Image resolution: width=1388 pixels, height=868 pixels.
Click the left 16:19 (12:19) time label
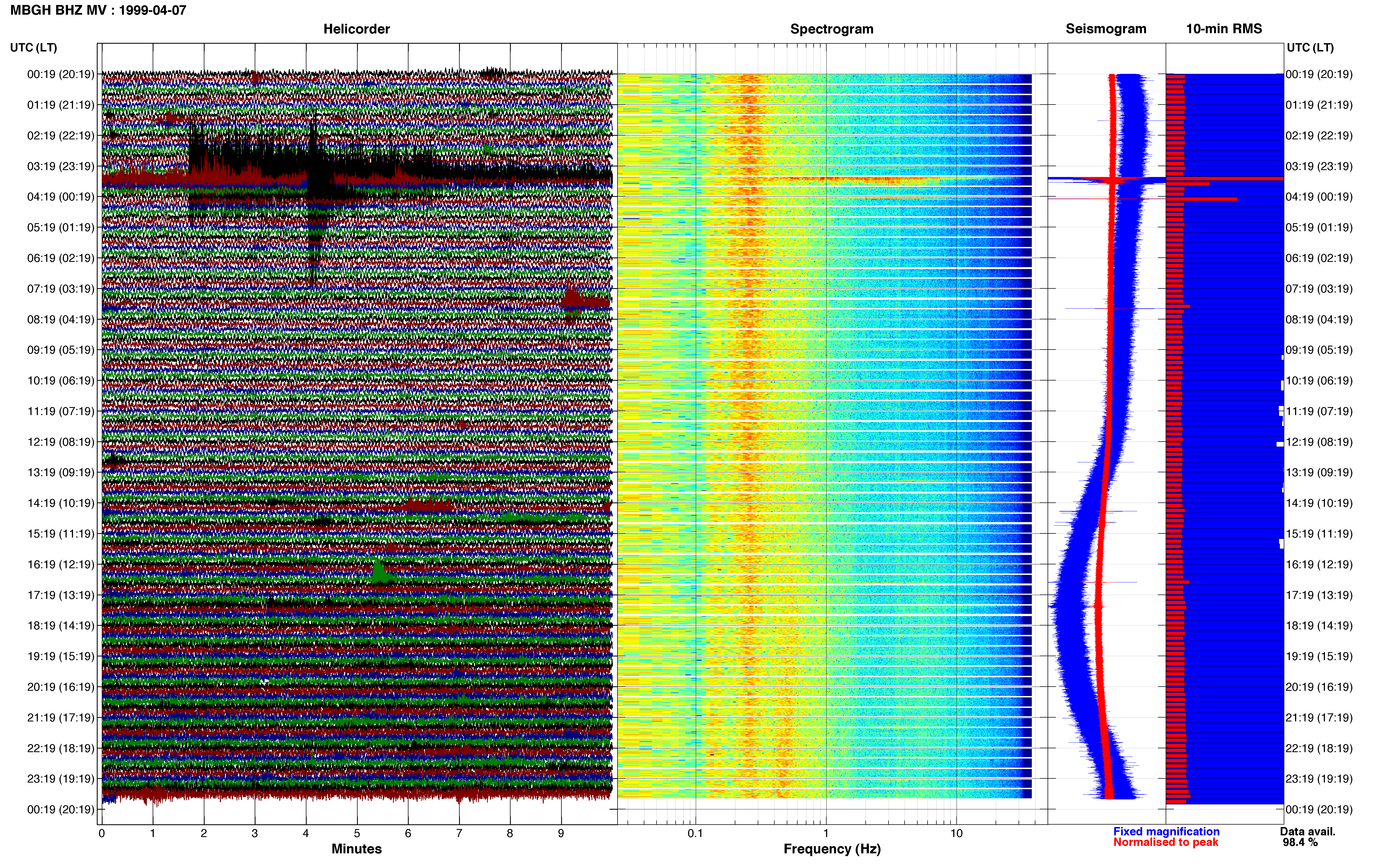(x=61, y=564)
